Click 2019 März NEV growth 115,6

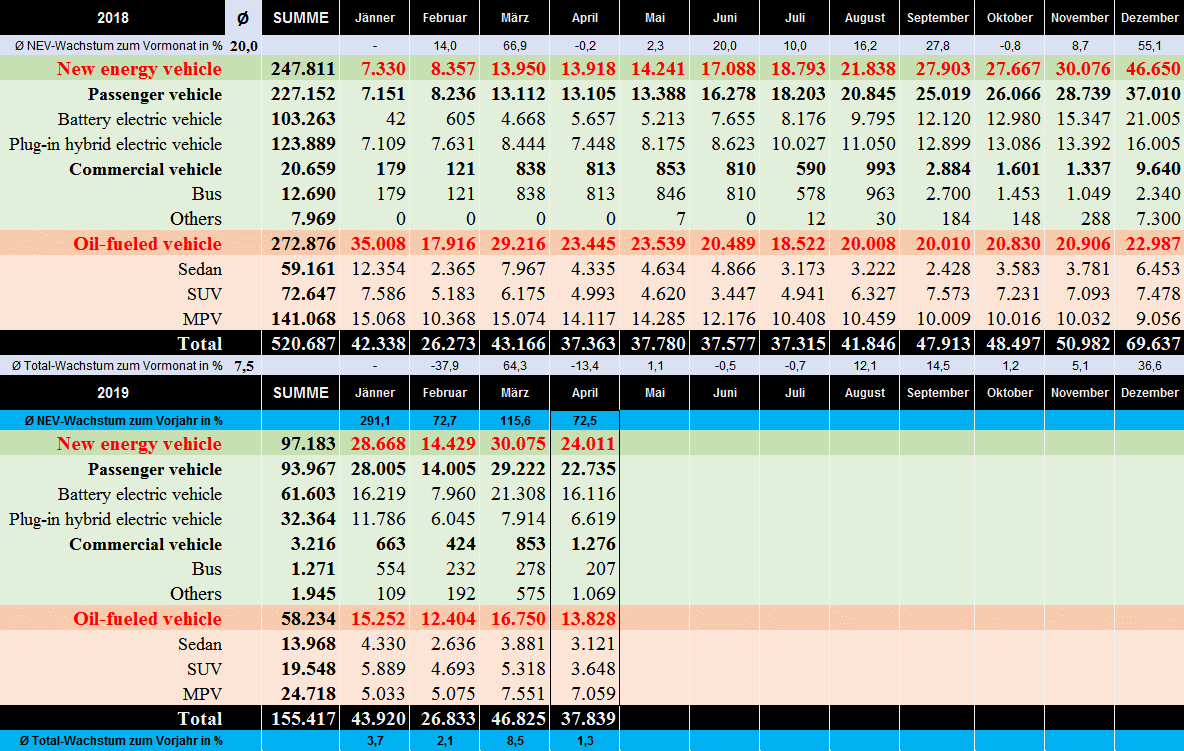click(x=514, y=421)
